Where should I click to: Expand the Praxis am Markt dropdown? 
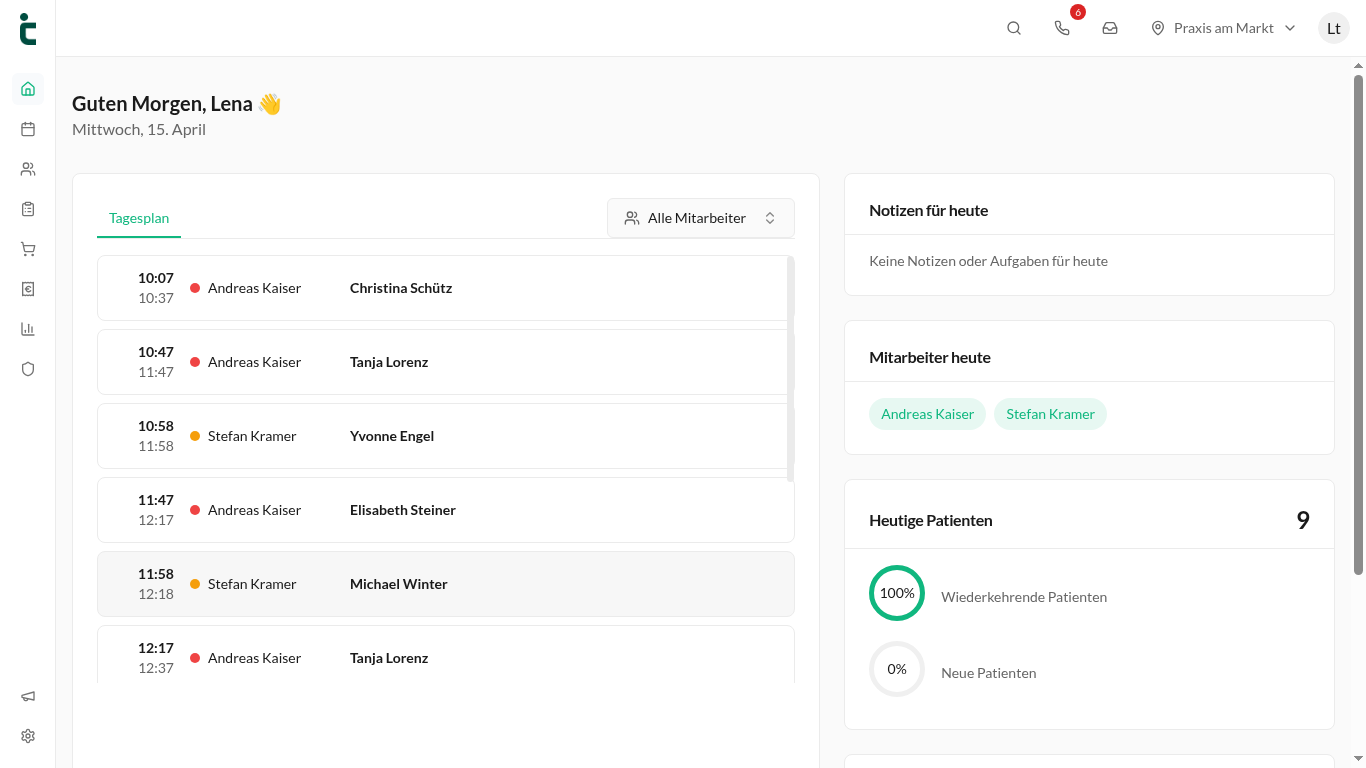[1223, 28]
